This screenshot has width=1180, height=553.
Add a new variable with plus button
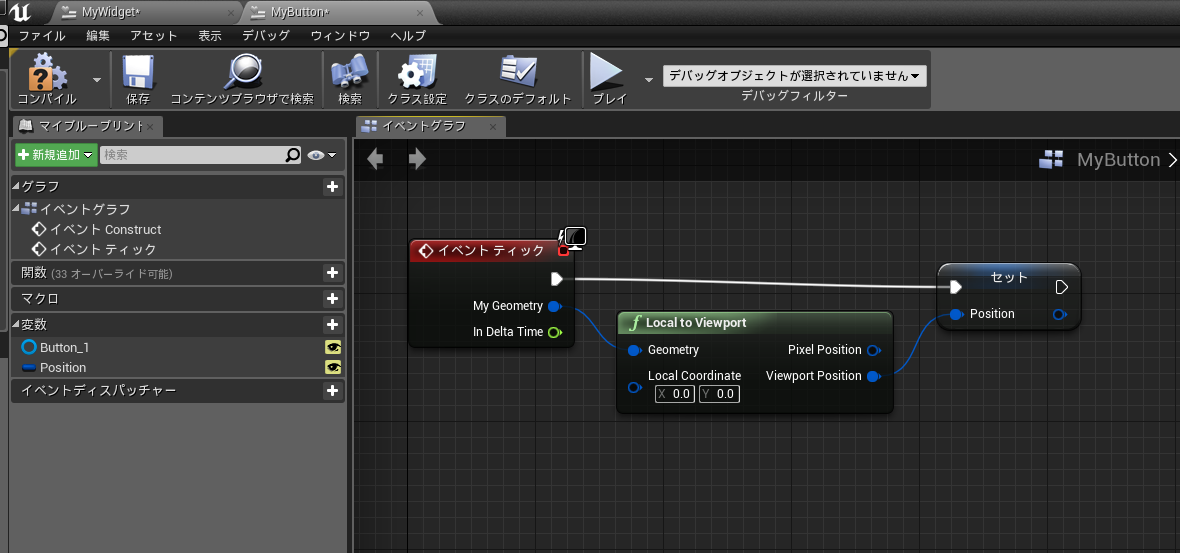click(333, 325)
